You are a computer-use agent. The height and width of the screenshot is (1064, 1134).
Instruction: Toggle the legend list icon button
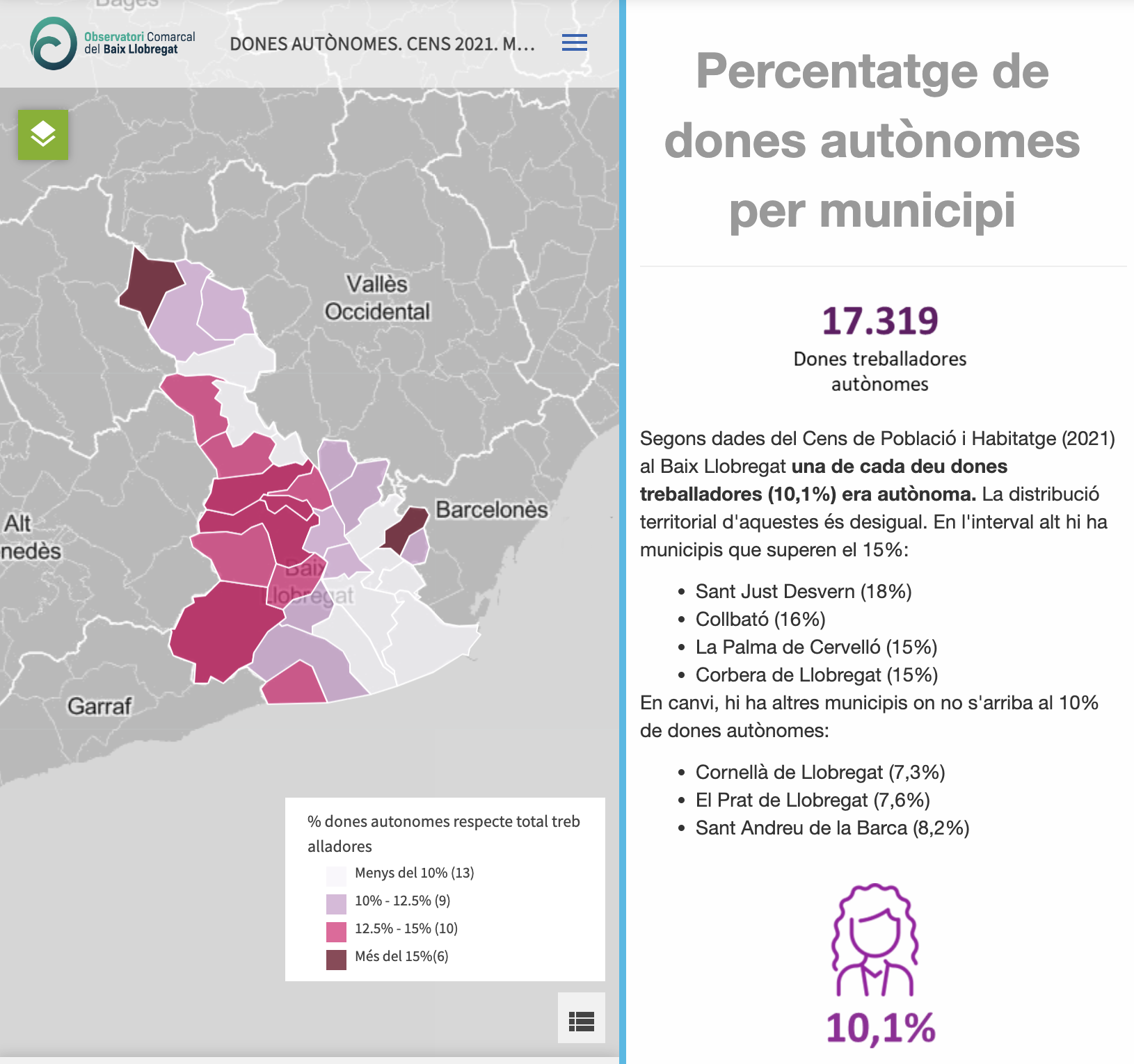581,1021
